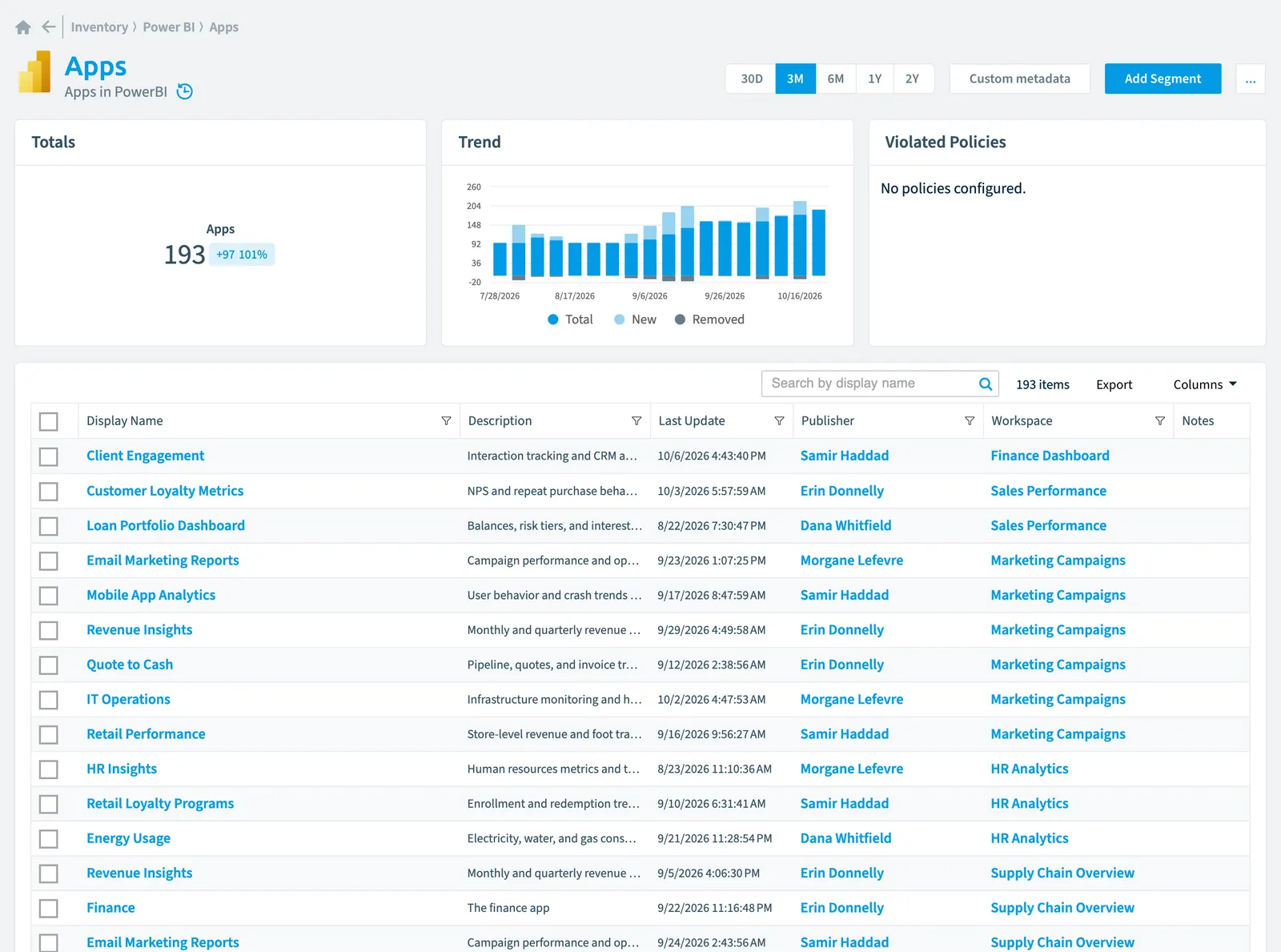Open the Loan Portfolio Dashboard app link
Viewport: 1281px width, 952px height.
(166, 525)
